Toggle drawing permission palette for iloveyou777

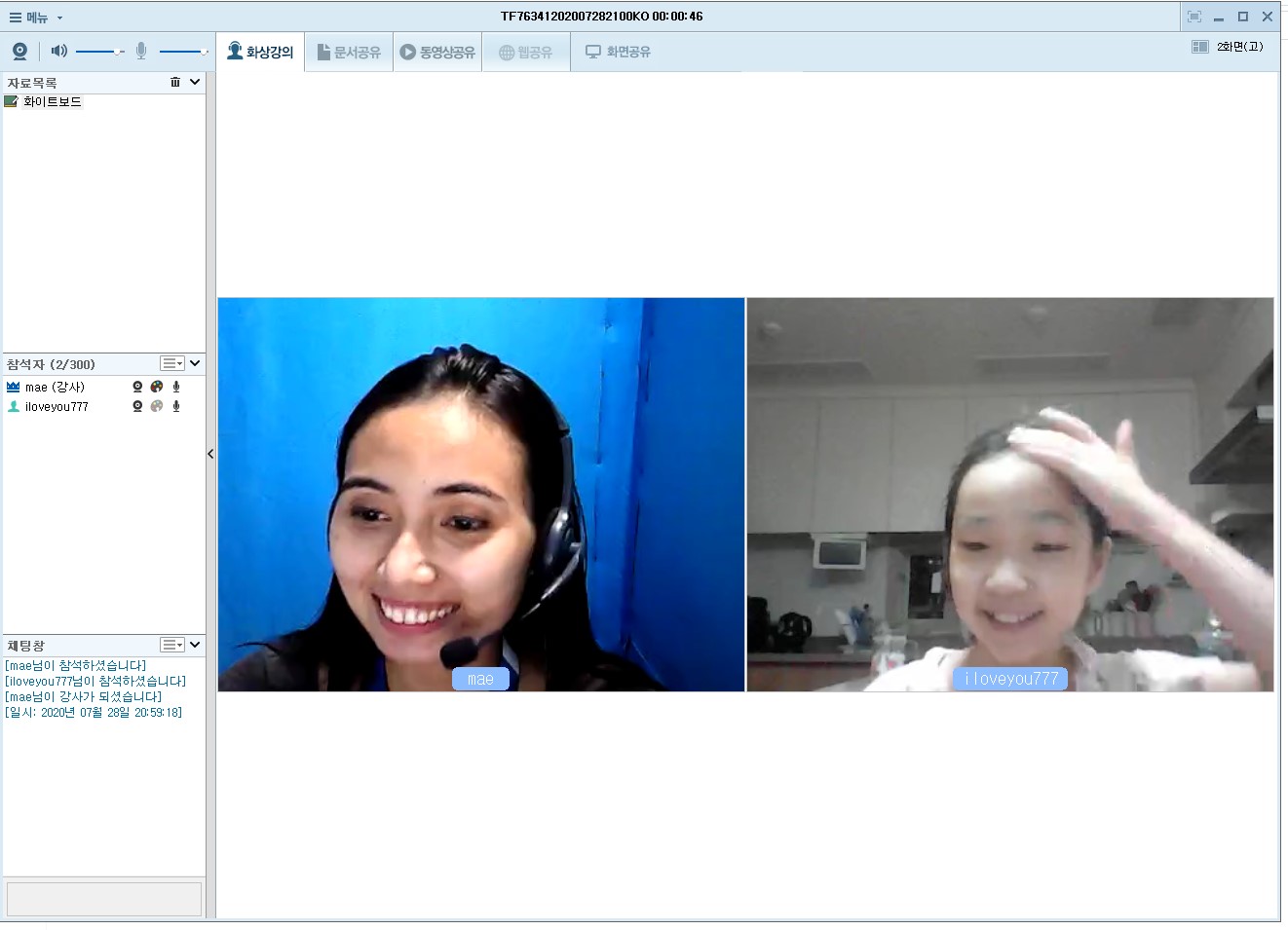pyautogui.click(x=157, y=406)
